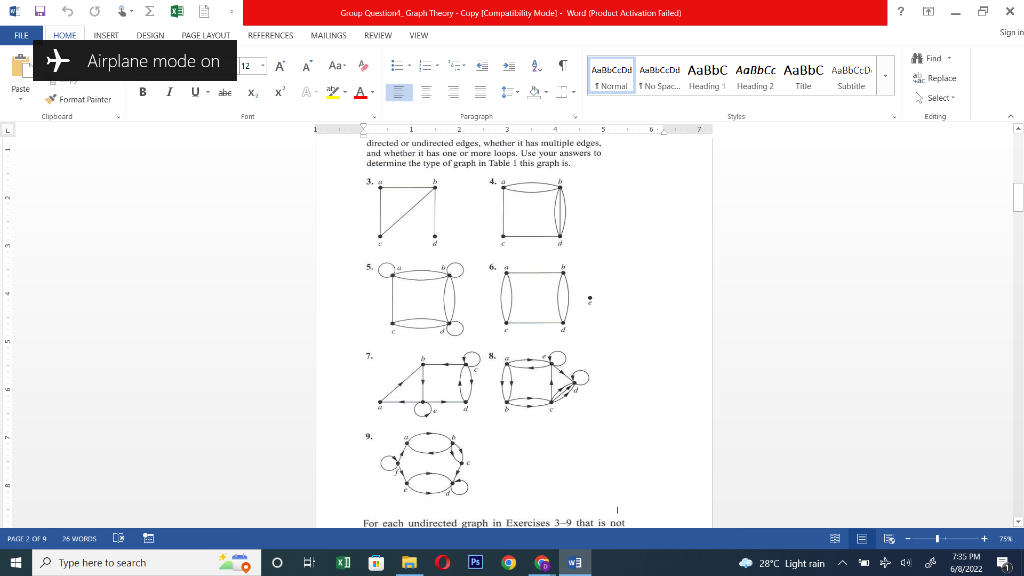Toggle italic formatting
This screenshot has height=576, width=1024.
169,92
